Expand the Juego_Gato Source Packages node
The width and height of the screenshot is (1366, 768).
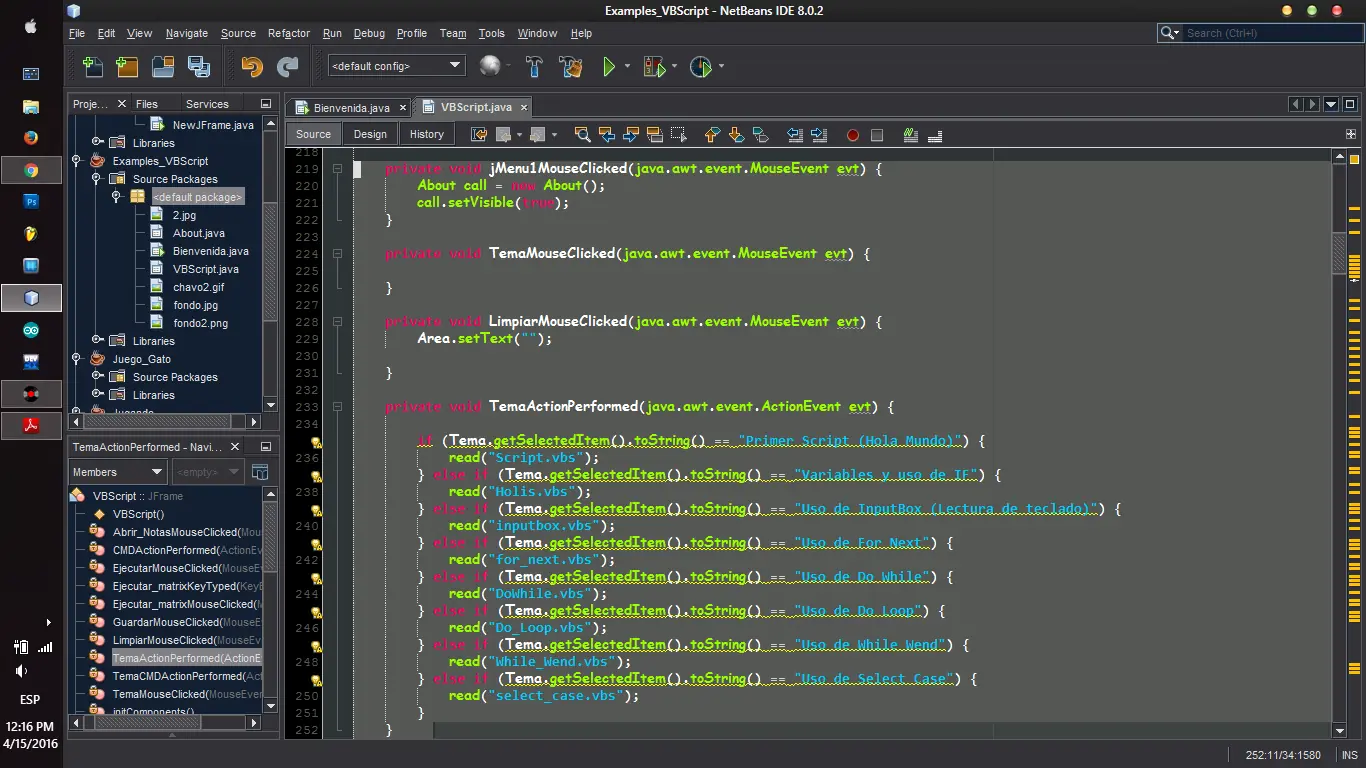click(97, 377)
